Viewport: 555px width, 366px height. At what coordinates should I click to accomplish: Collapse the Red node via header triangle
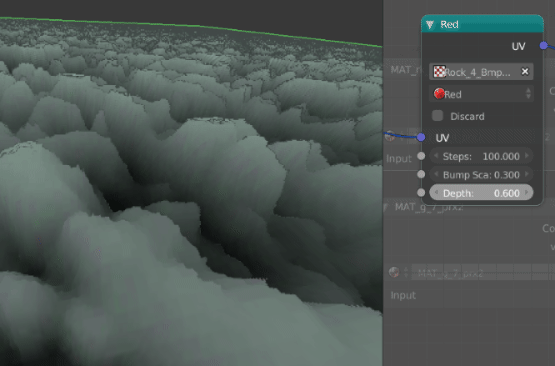(430, 24)
